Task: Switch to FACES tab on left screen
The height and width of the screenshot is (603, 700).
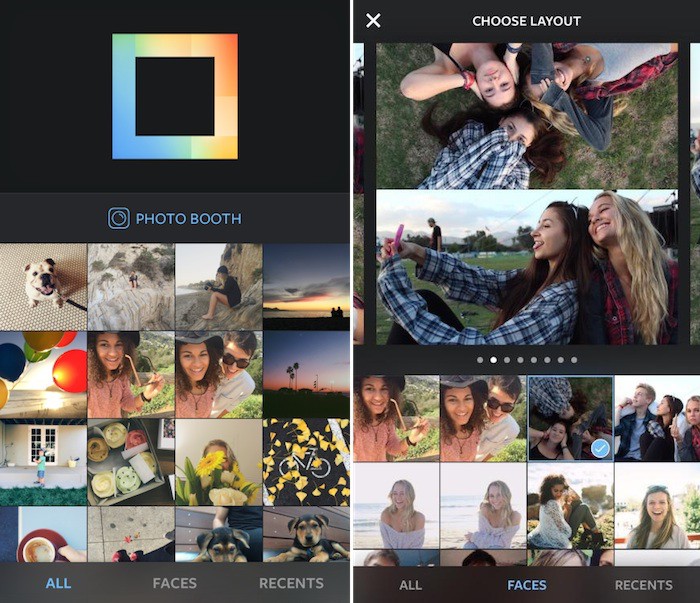Action: pos(175,583)
